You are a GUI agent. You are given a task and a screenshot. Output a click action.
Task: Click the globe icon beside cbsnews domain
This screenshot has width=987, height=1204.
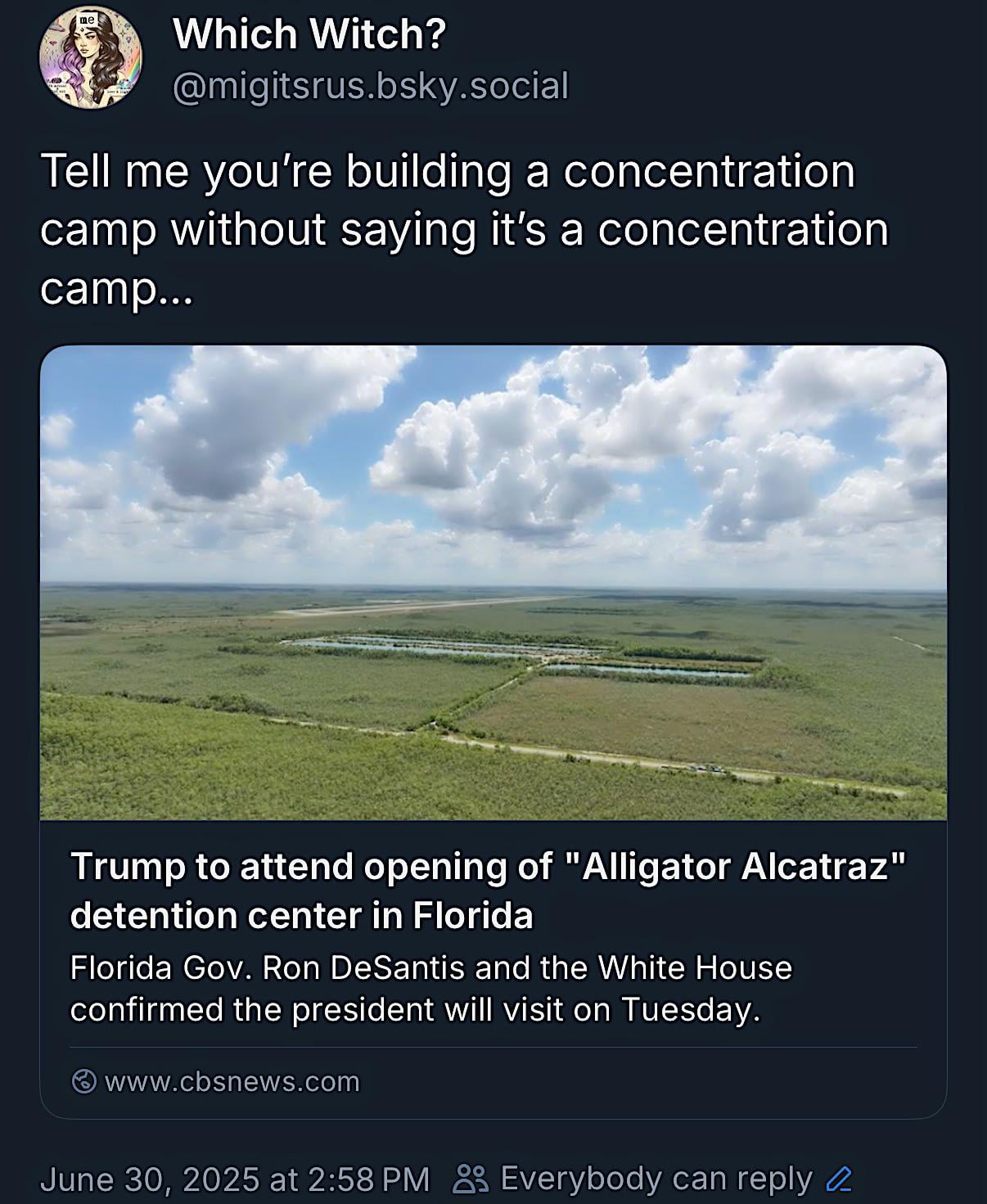(83, 1081)
